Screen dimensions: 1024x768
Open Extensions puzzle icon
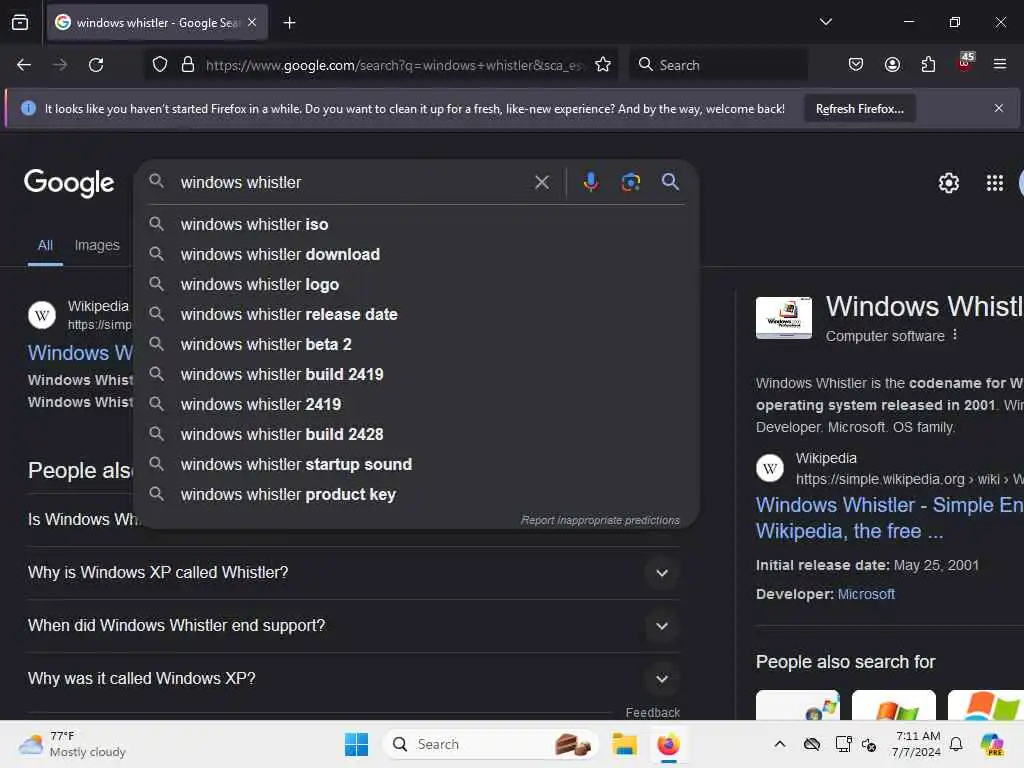coord(928,65)
